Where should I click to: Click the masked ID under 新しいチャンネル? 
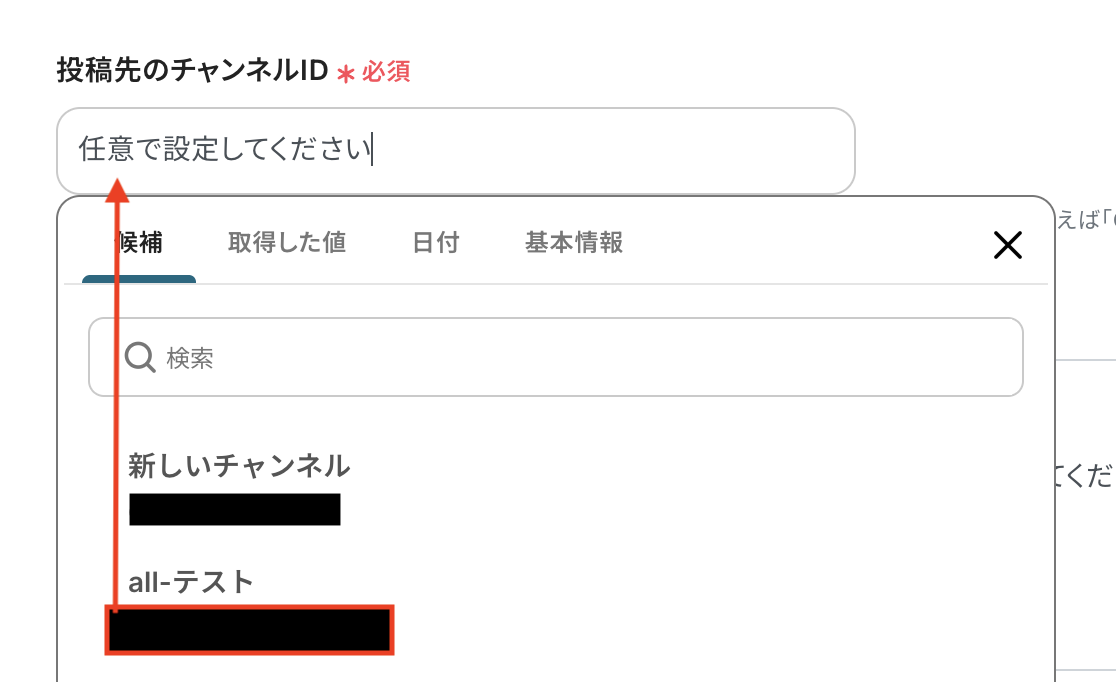coord(235,509)
